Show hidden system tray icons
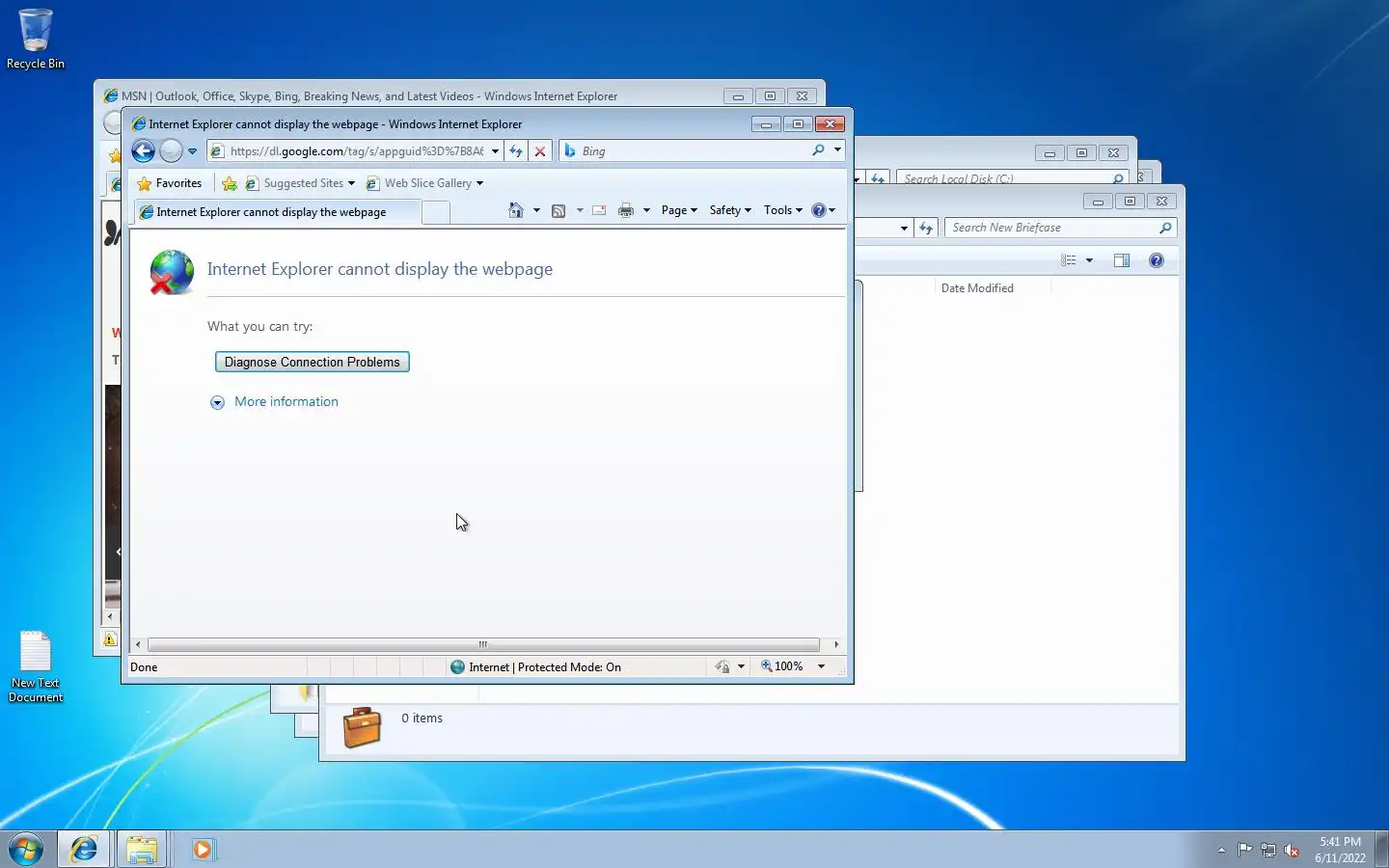The image size is (1389, 868). pyautogui.click(x=1221, y=850)
